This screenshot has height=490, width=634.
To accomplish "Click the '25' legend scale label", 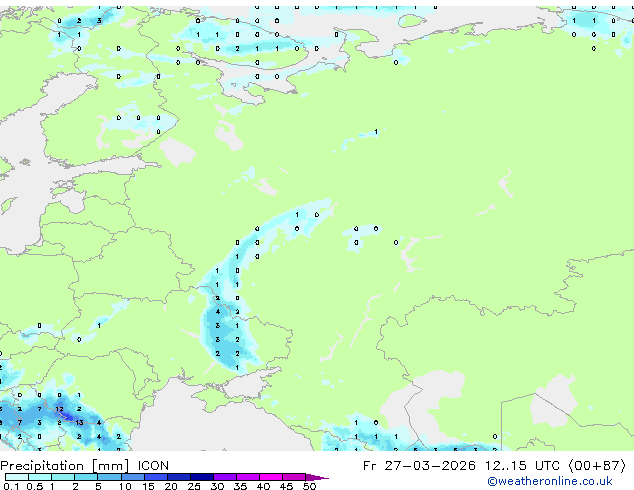I will click(194, 486).
